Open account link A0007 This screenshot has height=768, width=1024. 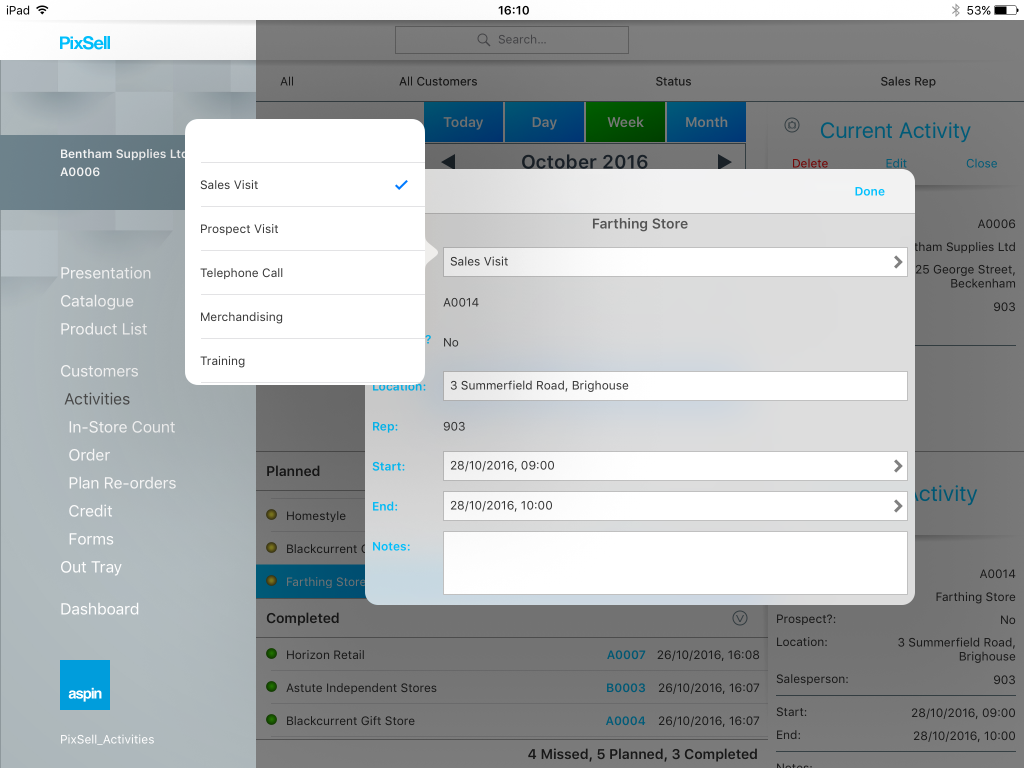tap(626, 655)
